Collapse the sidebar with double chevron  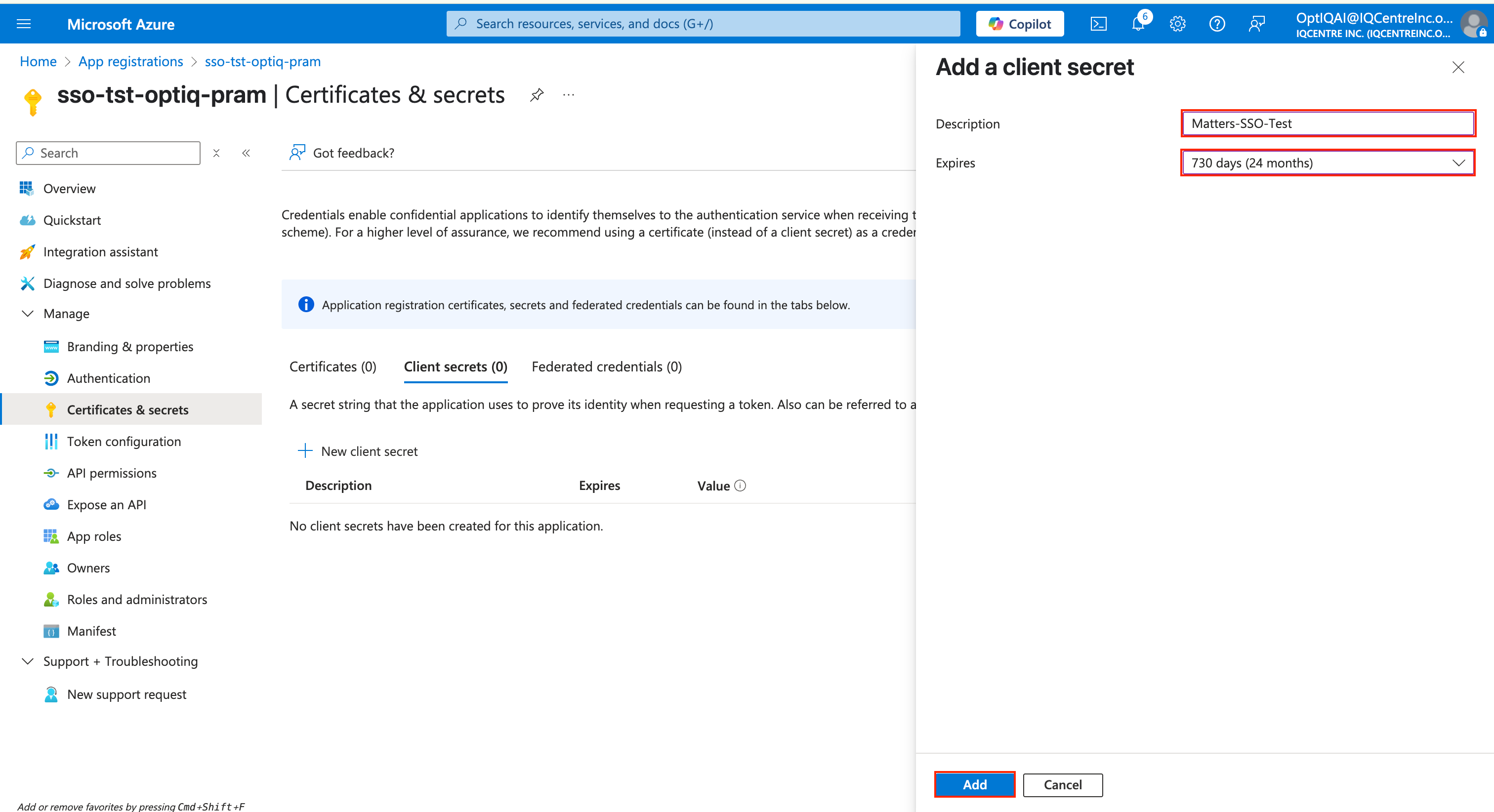[x=246, y=153]
